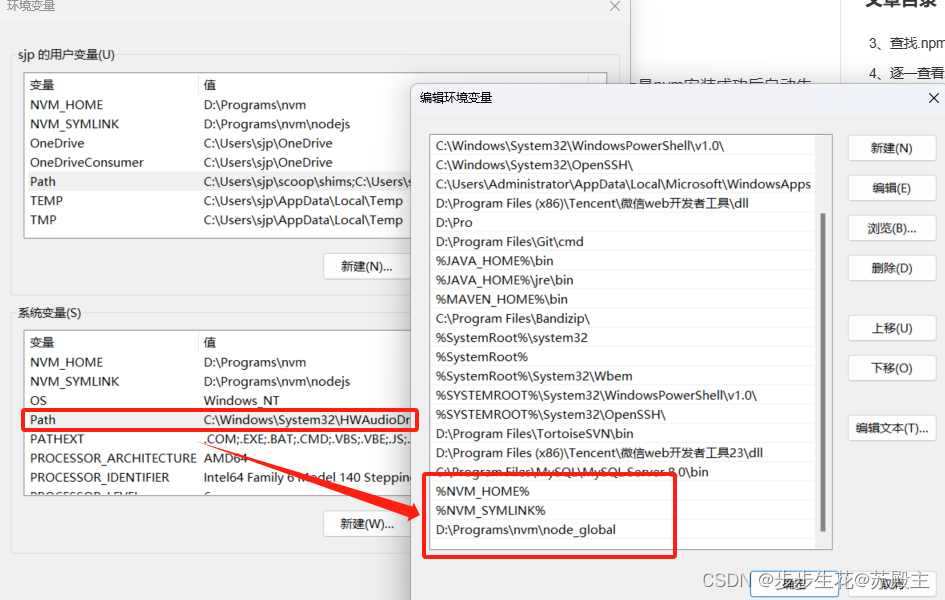This screenshot has height=600, width=945.
Task: Close the 编辑环境变量 dialog
Action: (933, 98)
